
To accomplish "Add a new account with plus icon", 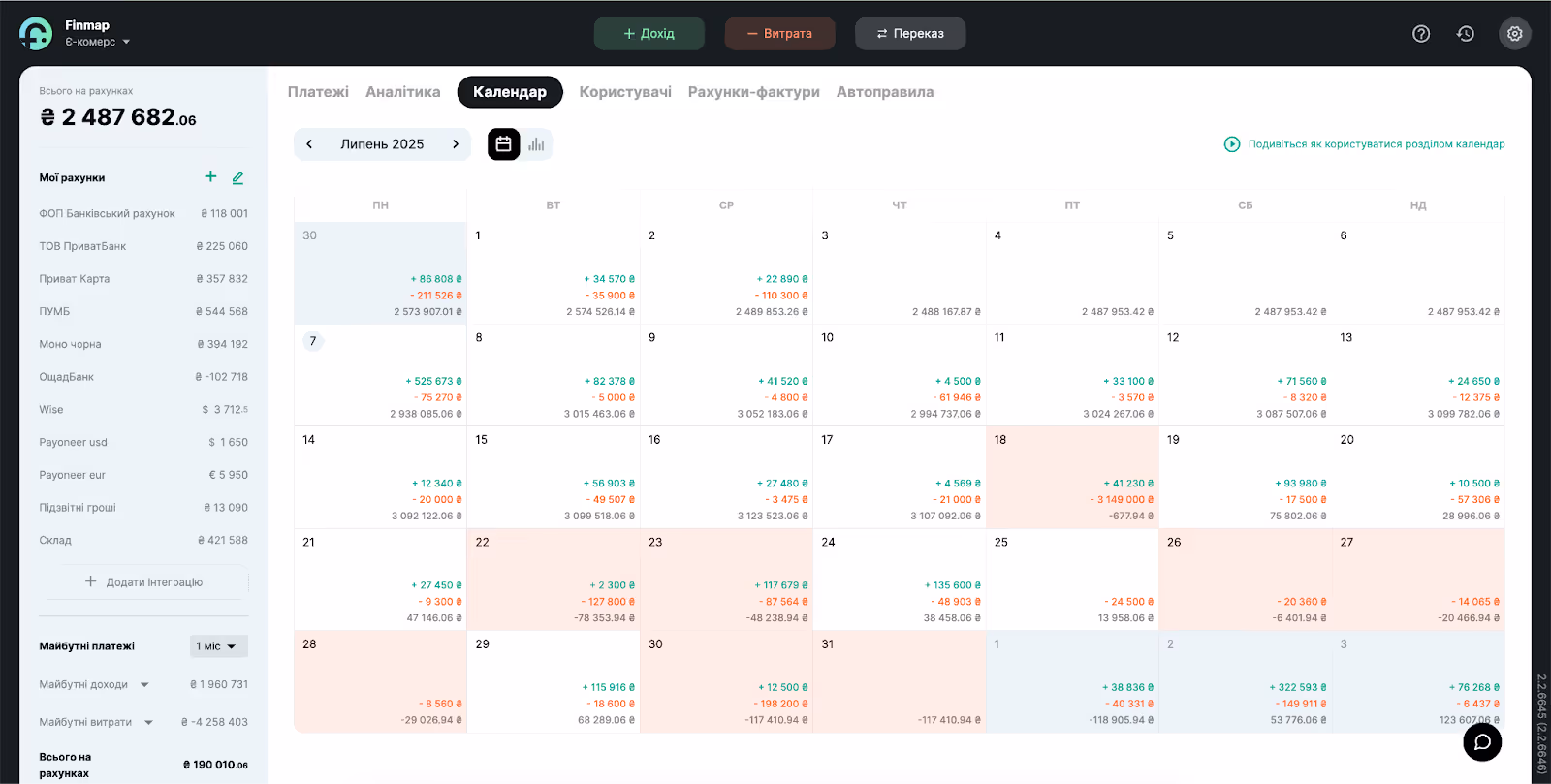I will point(210,176).
